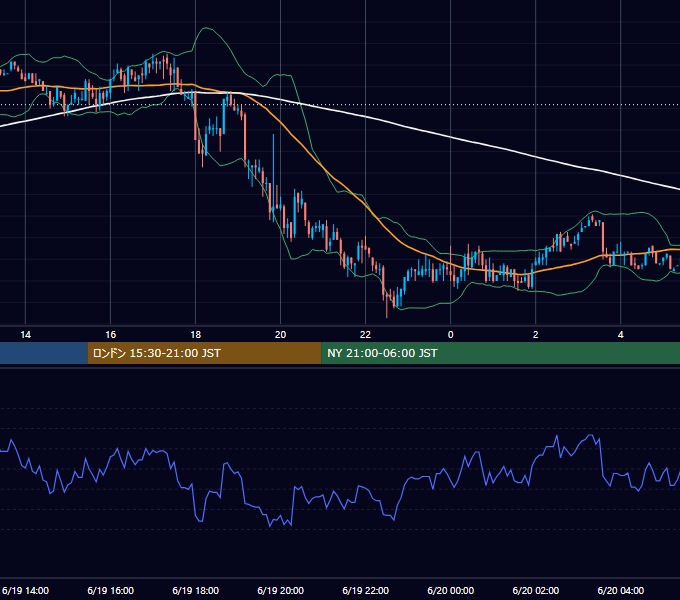This screenshot has height=600, width=680.
Task: Click the 6/19 20:00 date label
Action: coord(281,590)
